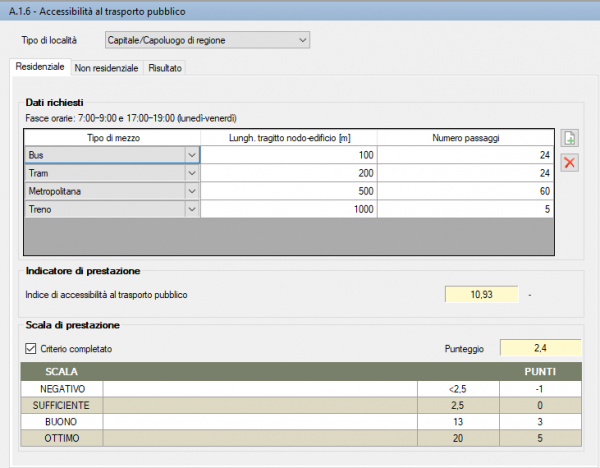Click the OTTIMO scale row label
Image resolution: width=600 pixels, height=468 pixels.
point(62,438)
